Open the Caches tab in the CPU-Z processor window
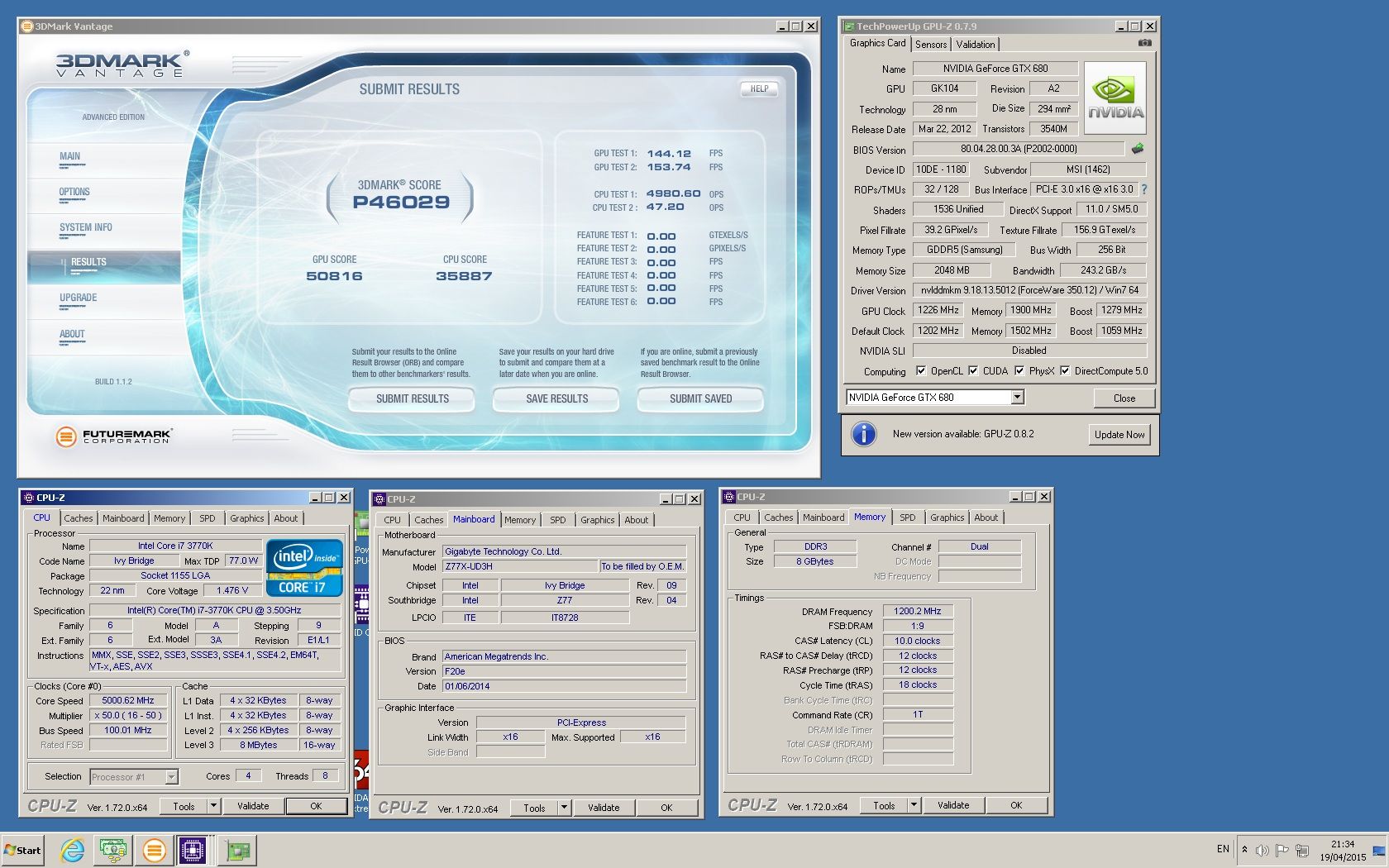The width and height of the screenshot is (1389, 868). pyautogui.click(x=79, y=518)
